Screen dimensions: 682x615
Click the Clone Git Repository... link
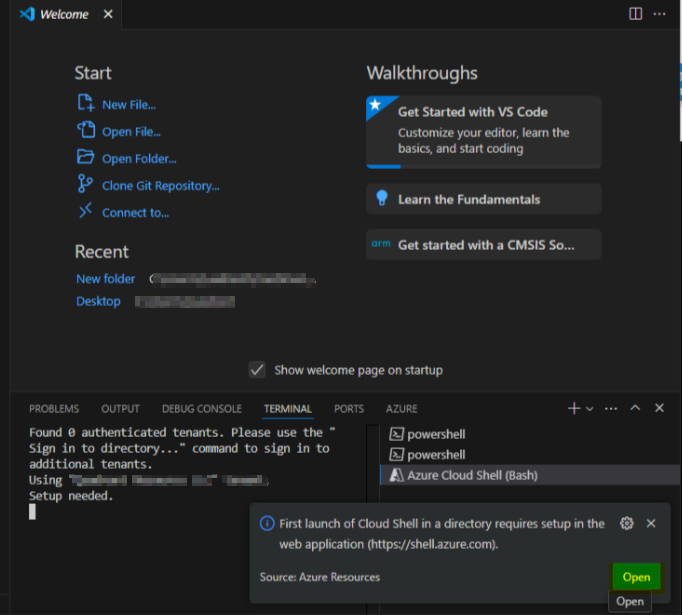pyautogui.click(x=161, y=186)
